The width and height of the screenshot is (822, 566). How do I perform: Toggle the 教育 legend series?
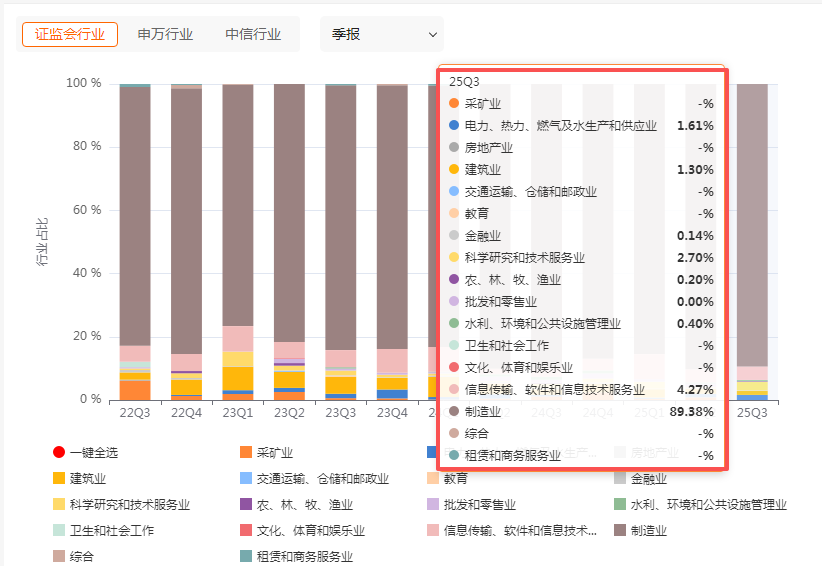(x=447, y=478)
